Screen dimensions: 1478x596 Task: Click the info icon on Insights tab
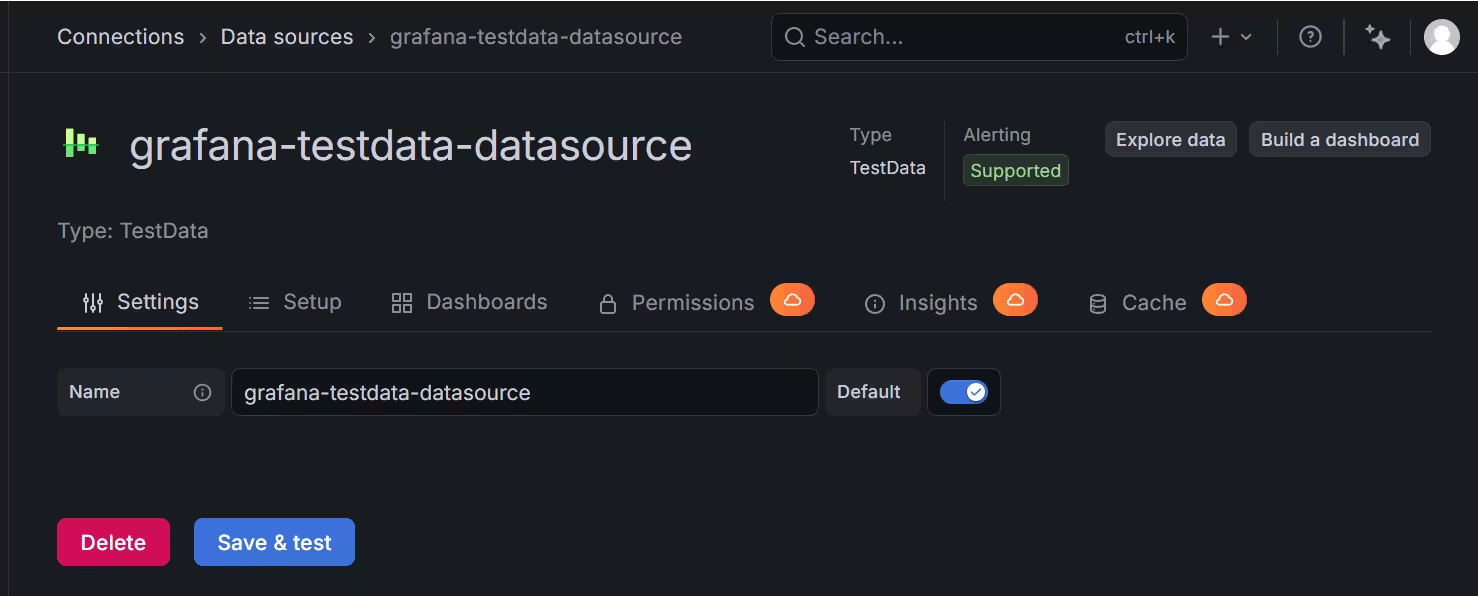coord(874,304)
